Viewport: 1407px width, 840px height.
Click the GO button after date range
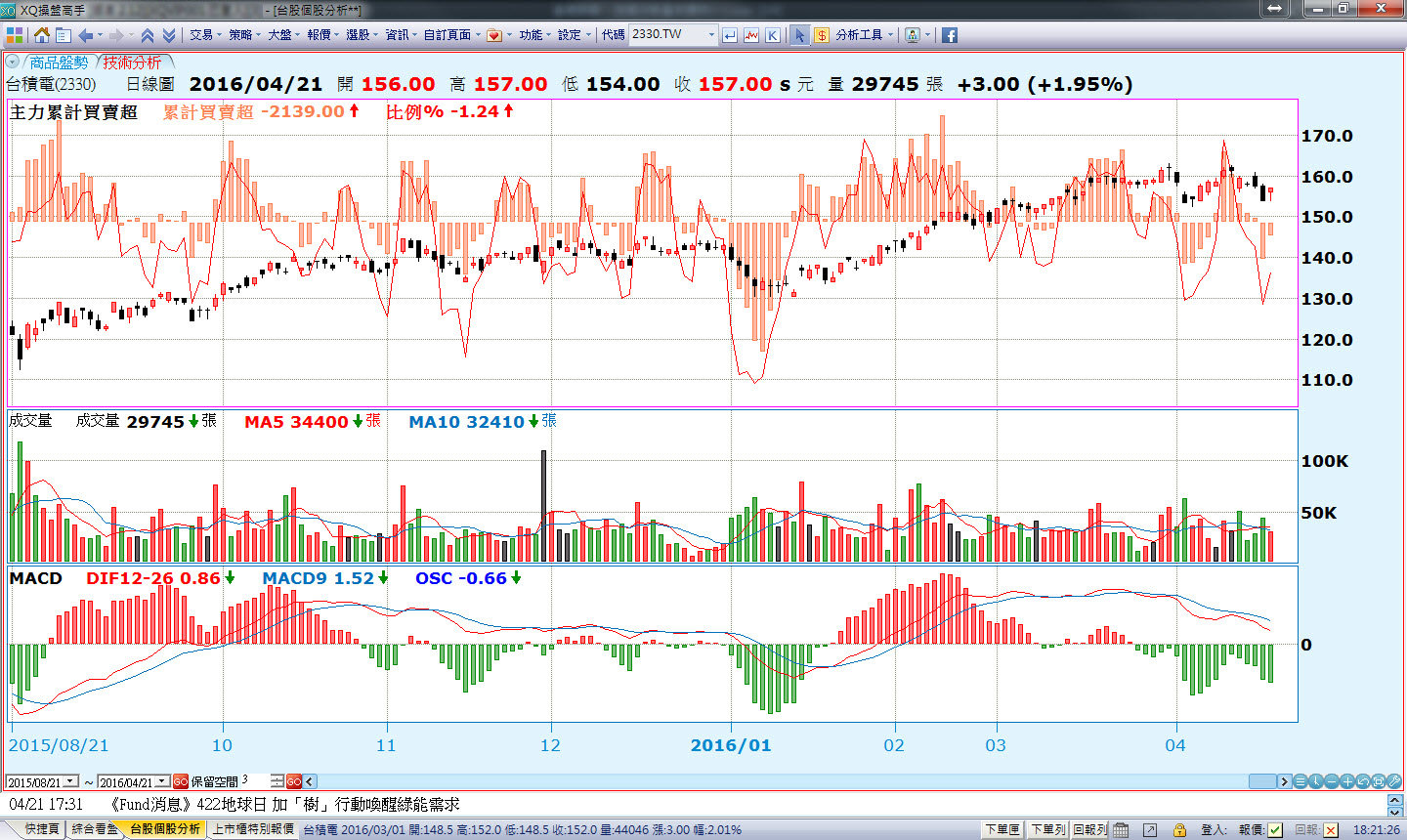pyautogui.click(x=181, y=781)
